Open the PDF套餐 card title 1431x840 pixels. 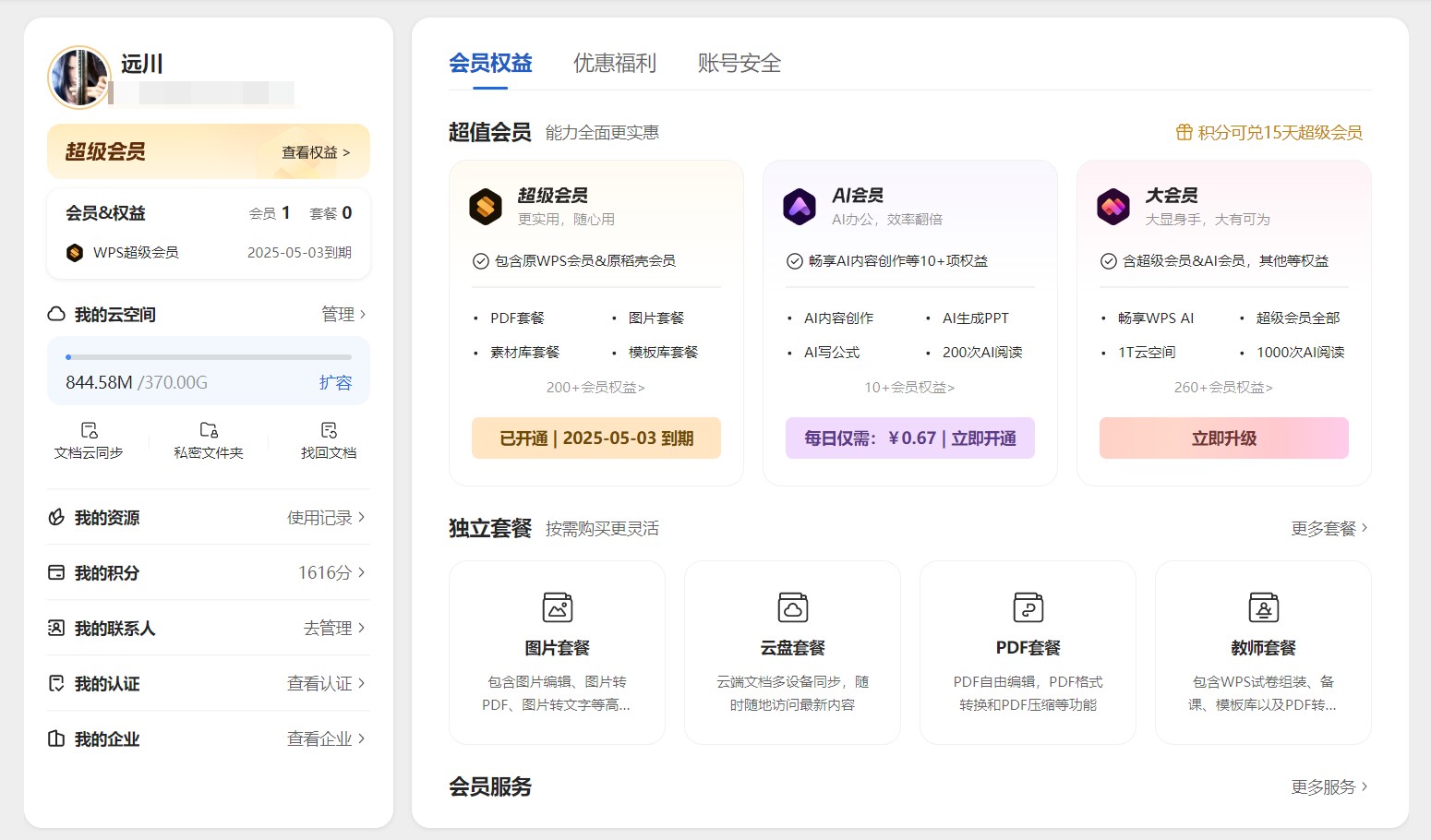click(x=1028, y=648)
